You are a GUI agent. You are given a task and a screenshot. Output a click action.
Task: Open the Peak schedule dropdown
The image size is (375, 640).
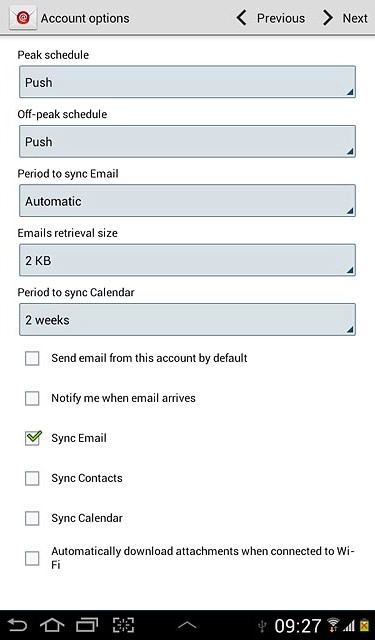tap(187, 82)
